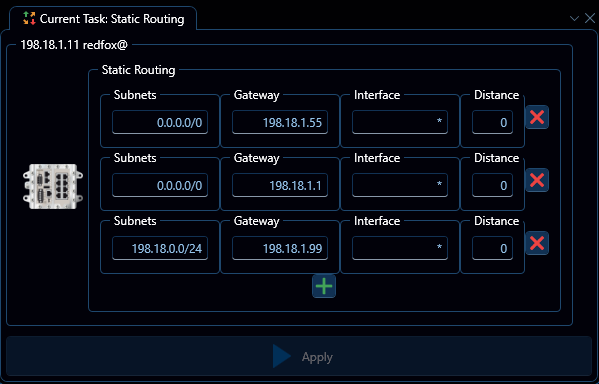Image resolution: width=599 pixels, height=384 pixels.
Task: Delete the route with gateway 198.18.1.1
Action: click(537, 180)
